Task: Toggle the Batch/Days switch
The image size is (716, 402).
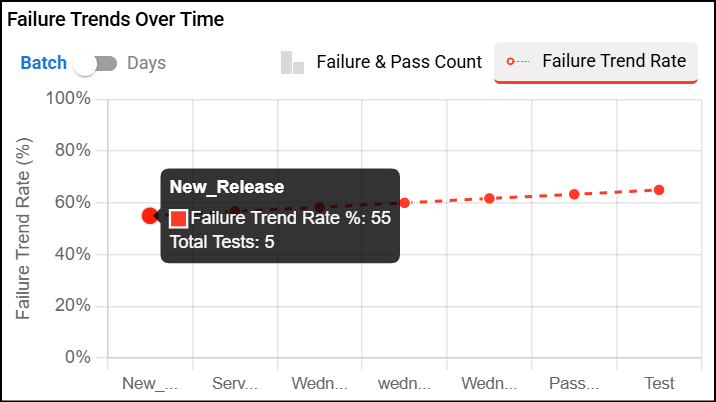Action: click(96, 63)
